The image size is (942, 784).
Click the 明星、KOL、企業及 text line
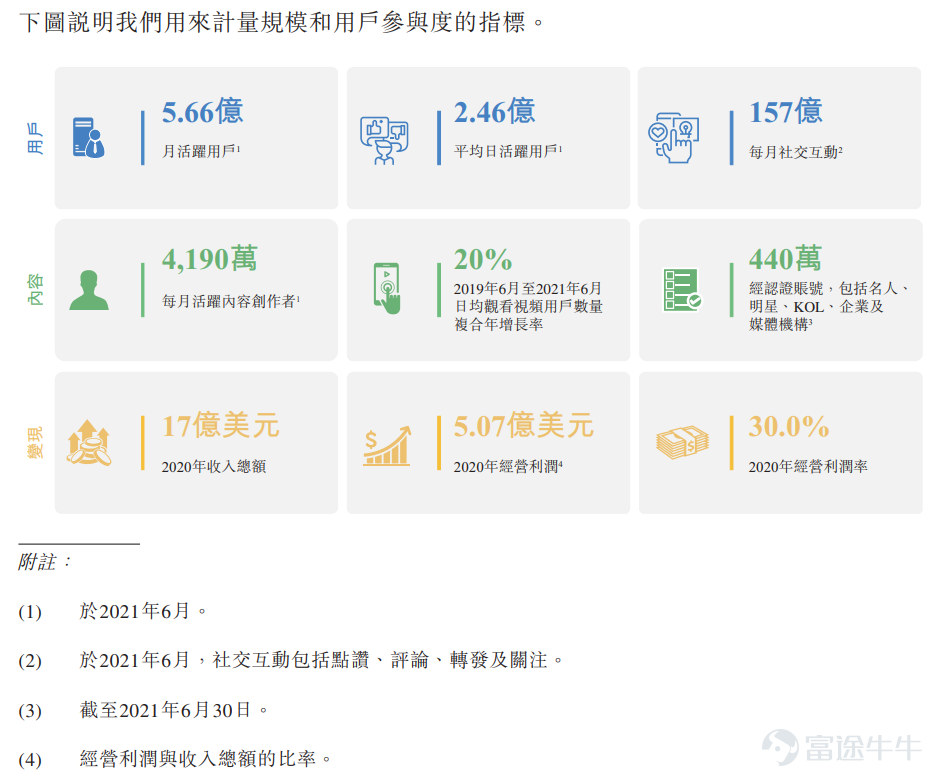coord(816,306)
